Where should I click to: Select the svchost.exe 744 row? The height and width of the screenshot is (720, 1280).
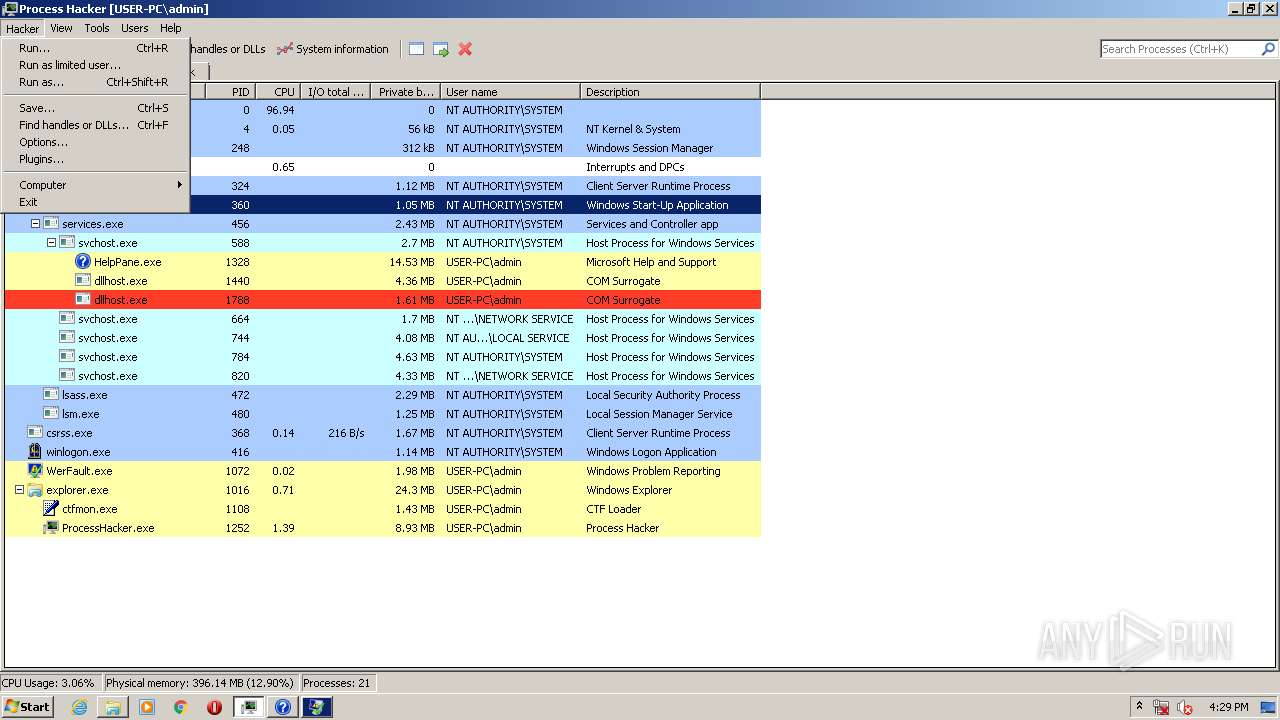point(383,338)
